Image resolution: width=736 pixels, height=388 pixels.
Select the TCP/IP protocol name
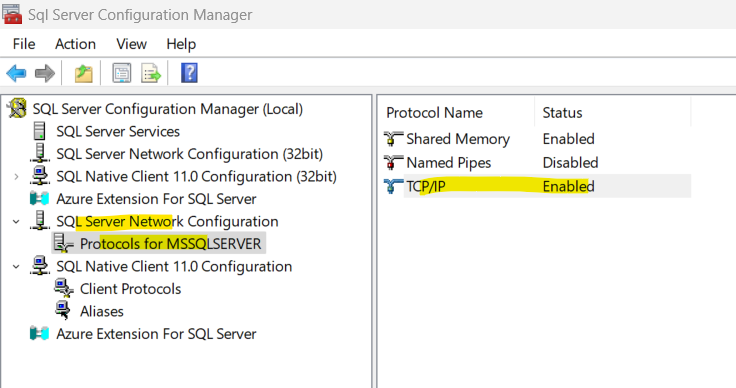point(426,186)
